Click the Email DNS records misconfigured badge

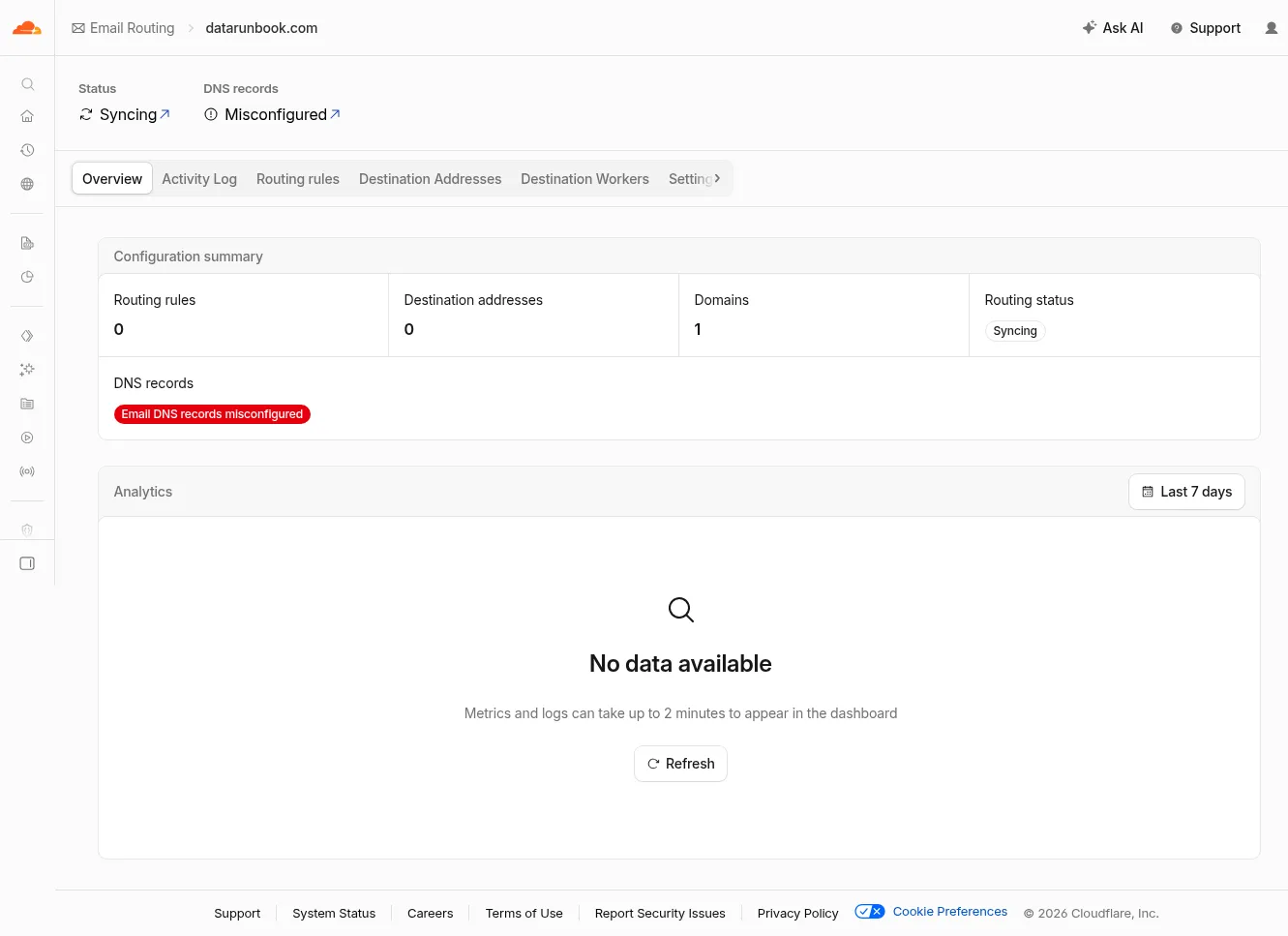point(212,414)
